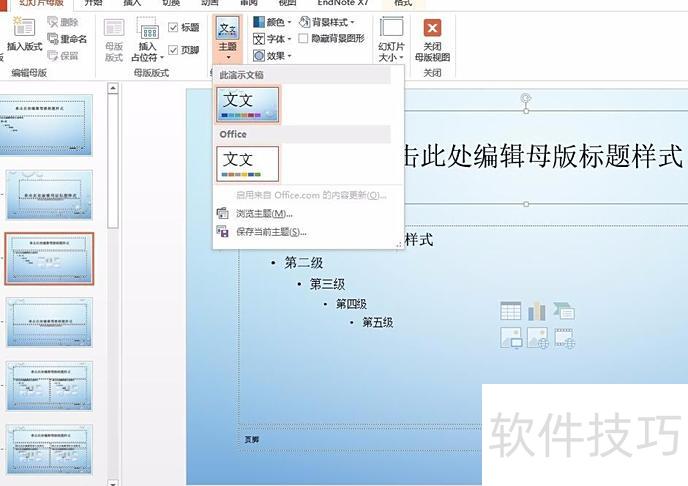Image resolution: width=688 pixels, height=486 pixels.
Task: Toggle the 页脚 (Footers) checkbox
Action: coord(173,50)
